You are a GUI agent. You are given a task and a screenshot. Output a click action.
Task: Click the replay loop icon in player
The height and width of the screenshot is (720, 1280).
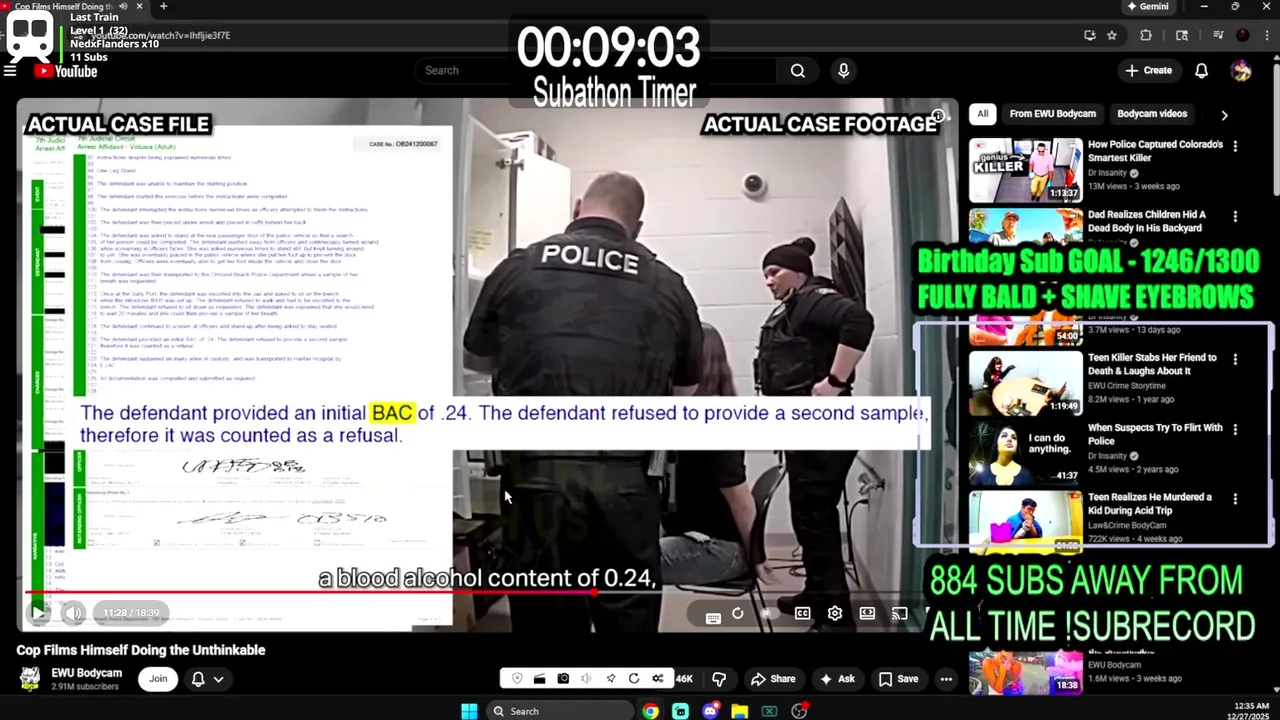(738, 614)
